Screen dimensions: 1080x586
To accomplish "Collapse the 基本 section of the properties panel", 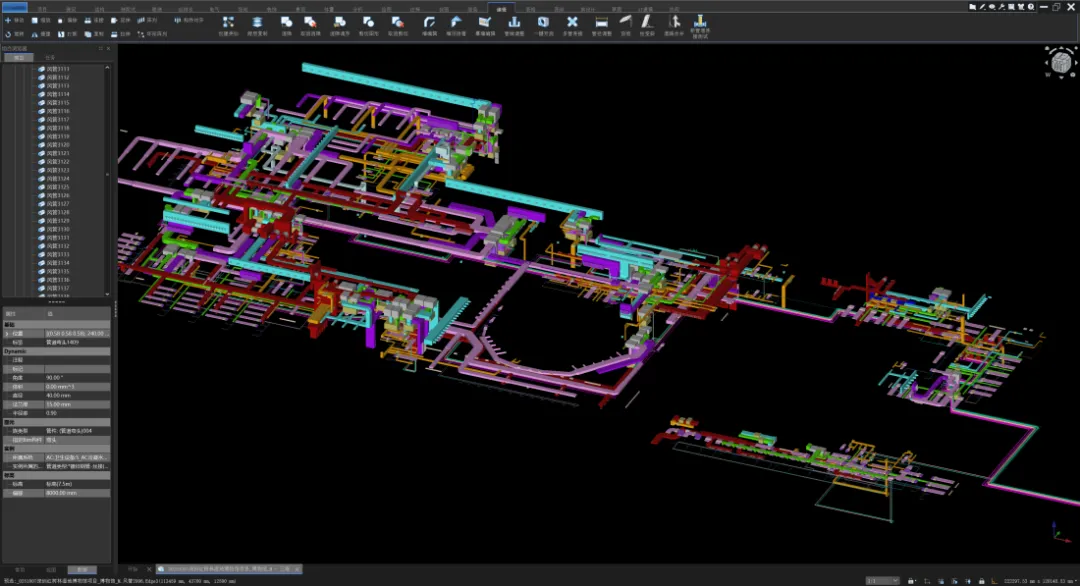I will click(x=9, y=324).
